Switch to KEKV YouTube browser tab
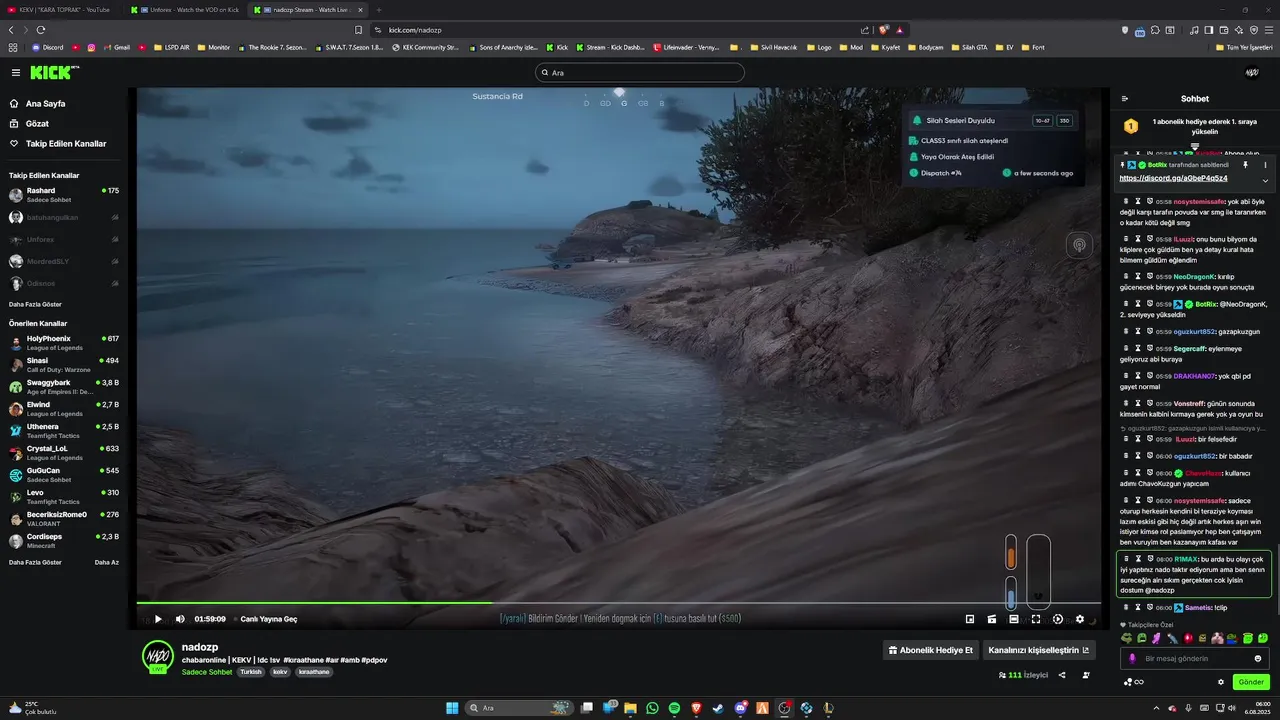 62,10
